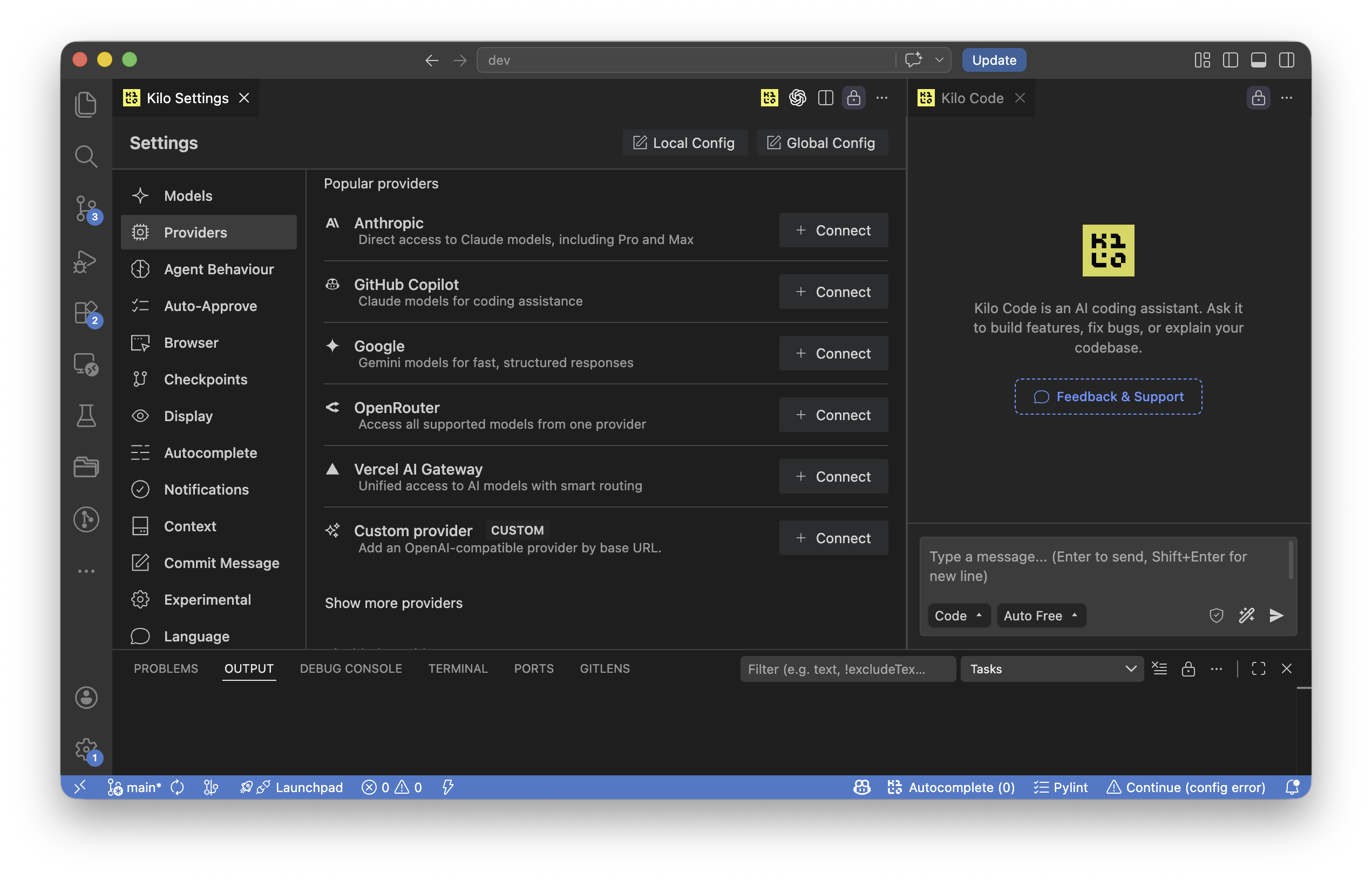This screenshot has height=879, width=1372.
Task: Connect the GitHub Copilot provider
Action: [833, 292]
